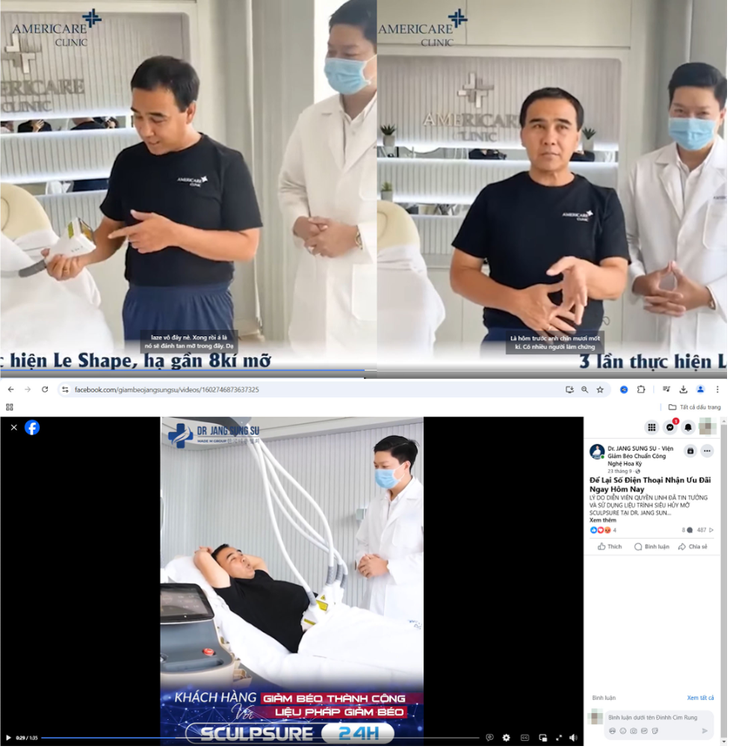Insert a GIF in the comment box
This screenshot has width=730, height=749.
(646, 733)
